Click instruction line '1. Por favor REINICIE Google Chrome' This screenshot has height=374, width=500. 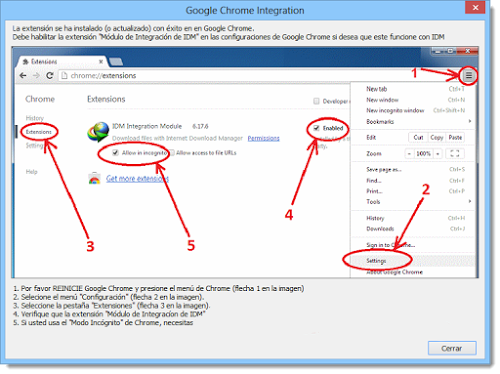[159, 288]
